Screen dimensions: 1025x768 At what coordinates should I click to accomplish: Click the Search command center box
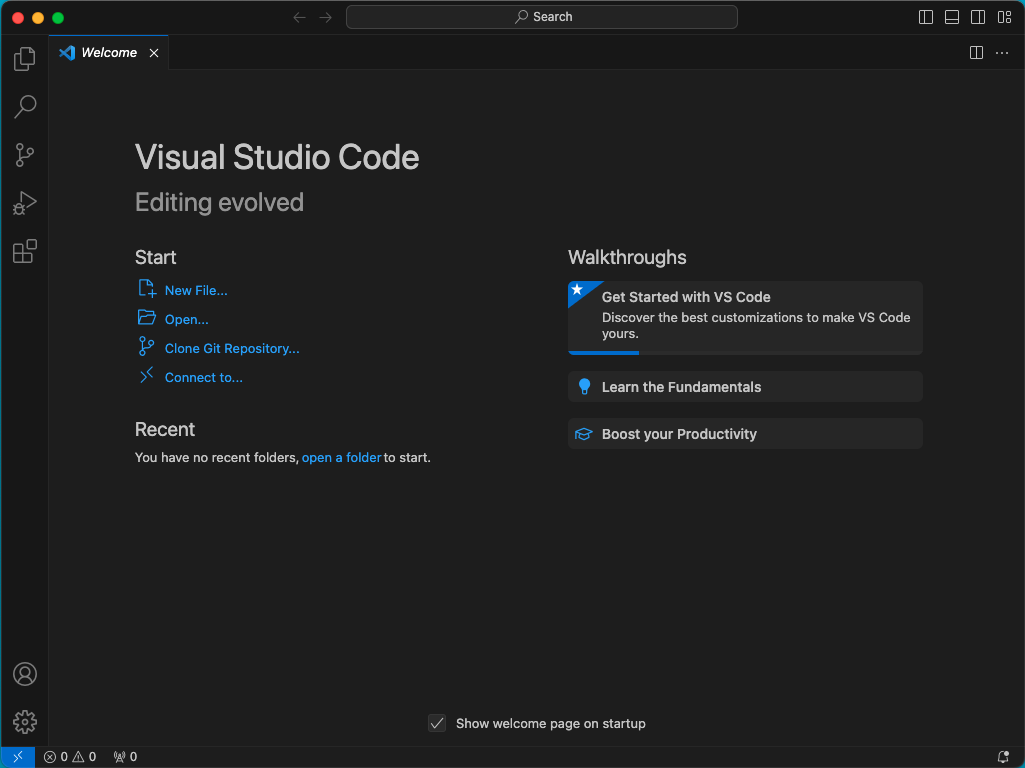542,17
